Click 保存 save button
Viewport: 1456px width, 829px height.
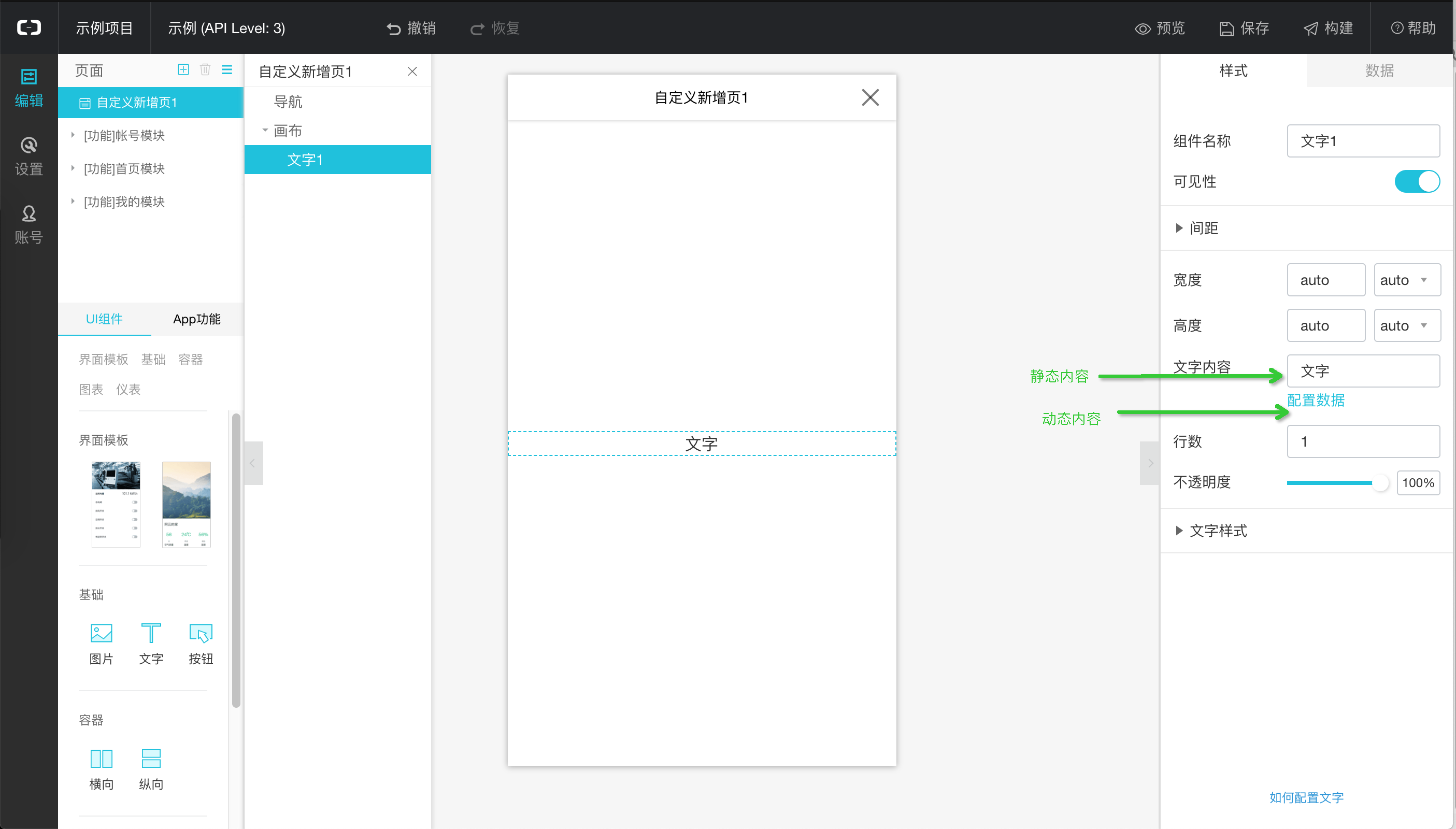click(x=1244, y=28)
